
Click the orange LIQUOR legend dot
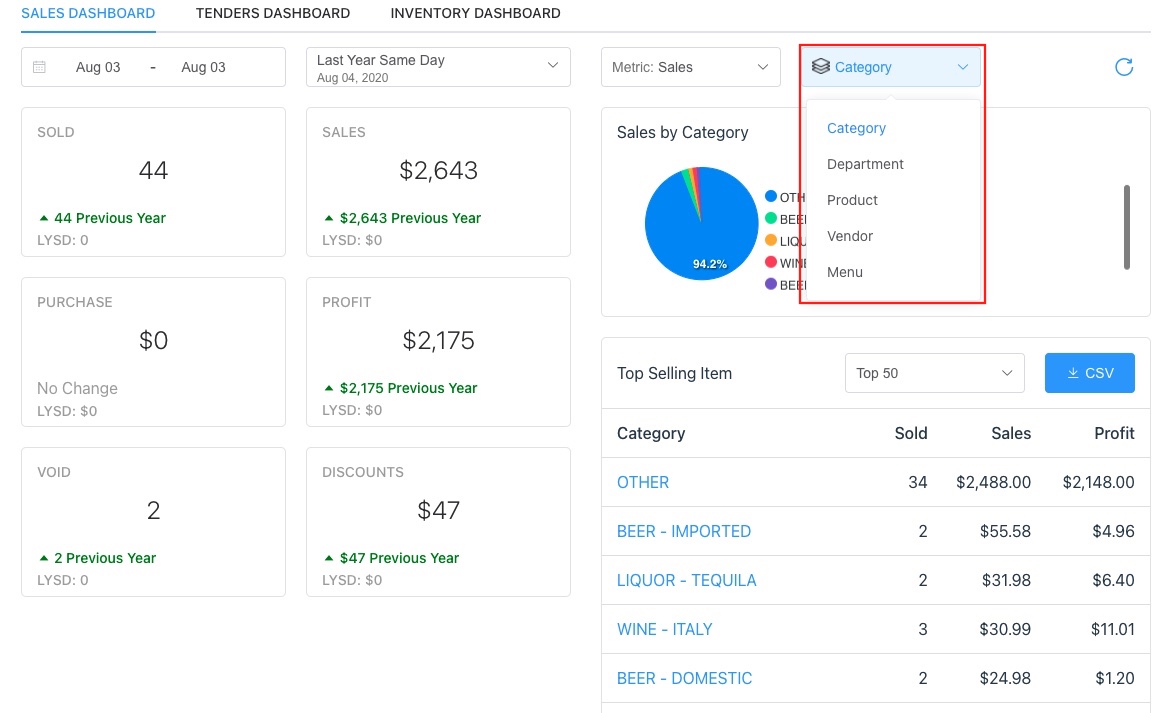click(x=771, y=241)
